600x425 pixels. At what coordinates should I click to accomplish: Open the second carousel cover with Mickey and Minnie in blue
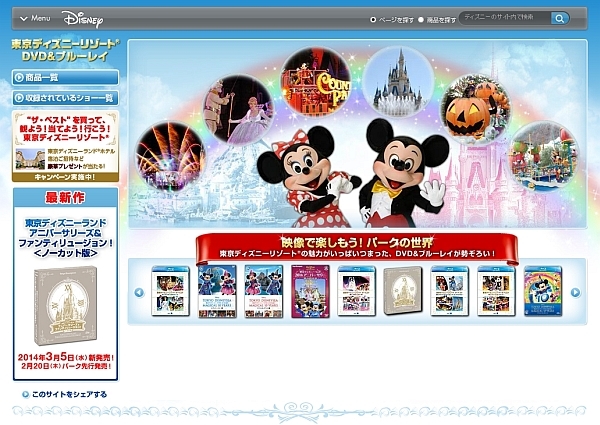(217, 291)
